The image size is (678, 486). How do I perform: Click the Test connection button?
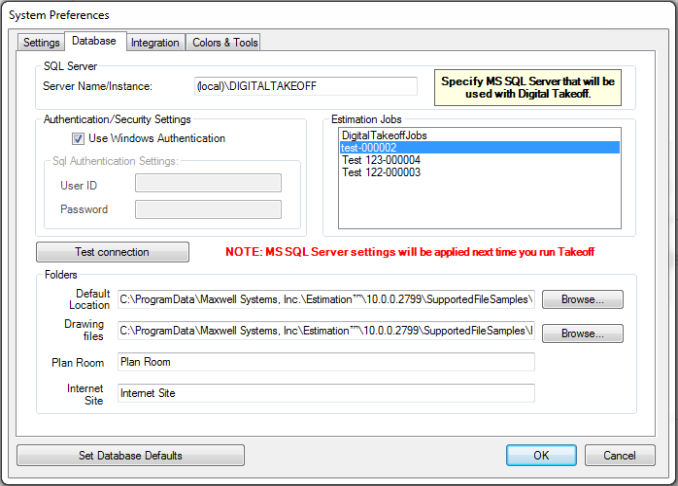click(x=112, y=252)
